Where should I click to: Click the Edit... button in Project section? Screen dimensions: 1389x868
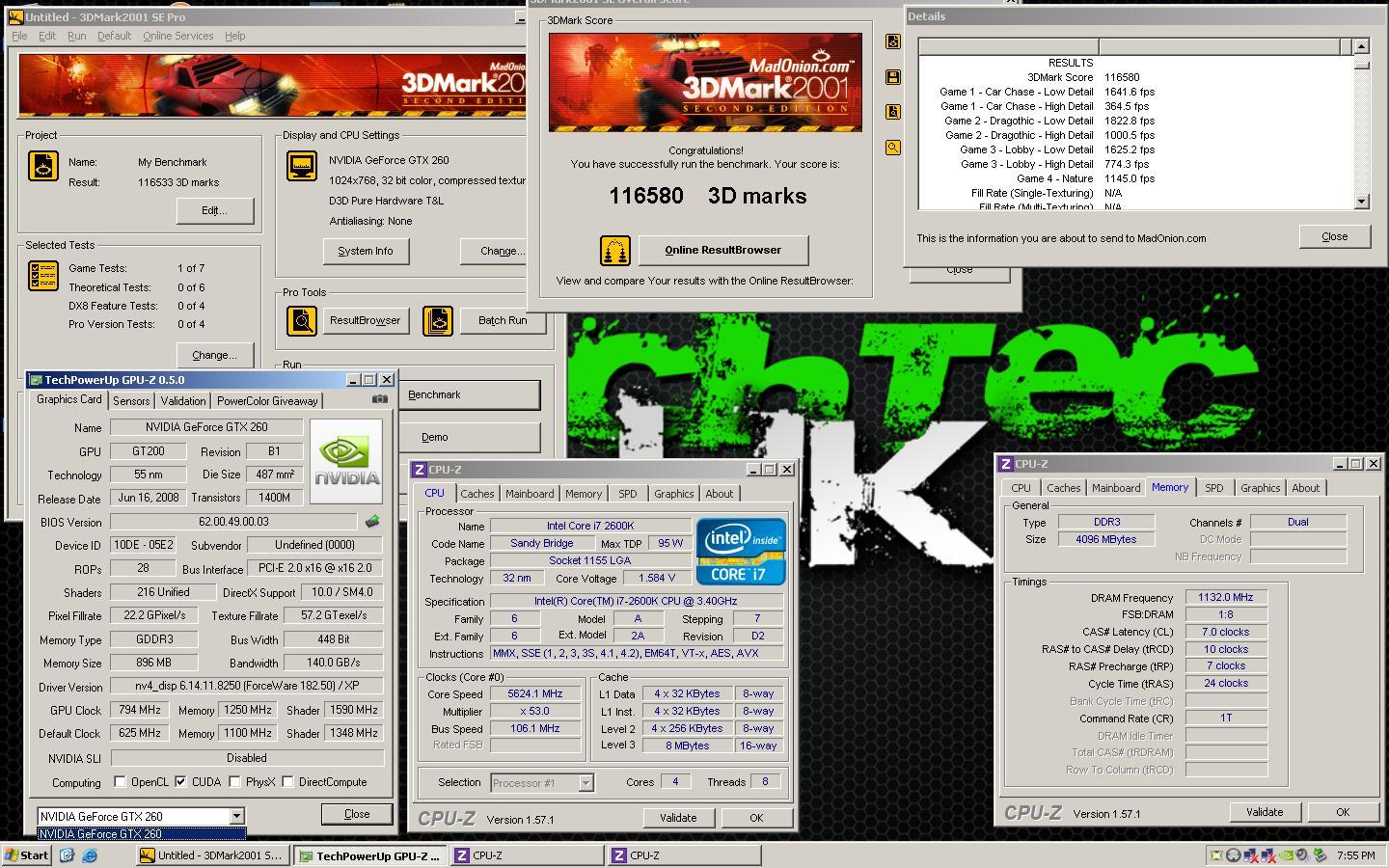click(x=214, y=210)
